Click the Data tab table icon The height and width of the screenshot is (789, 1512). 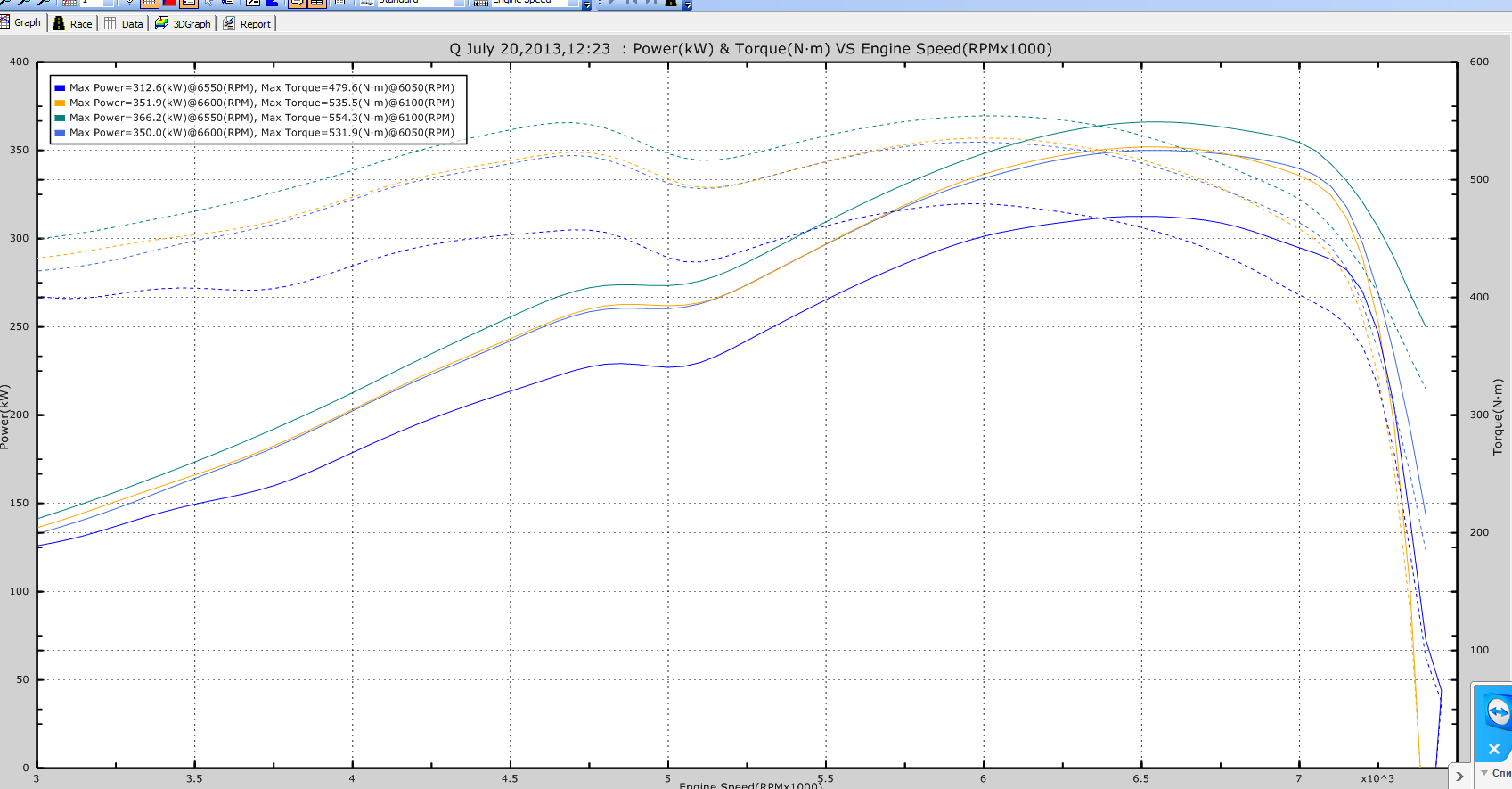tap(110, 23)
